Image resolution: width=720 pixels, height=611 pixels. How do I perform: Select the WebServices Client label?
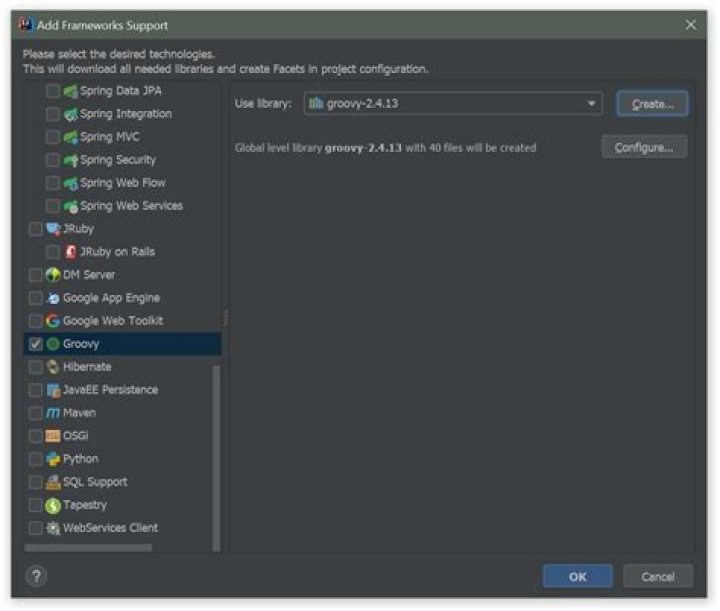(111, 528)
